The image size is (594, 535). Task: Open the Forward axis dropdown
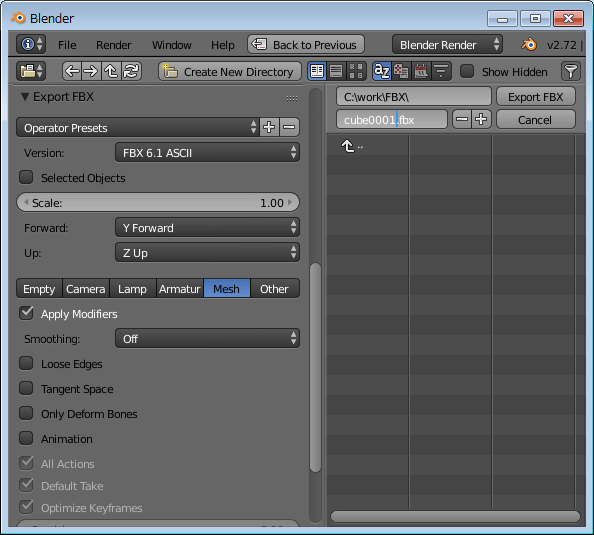click(207, 227)
